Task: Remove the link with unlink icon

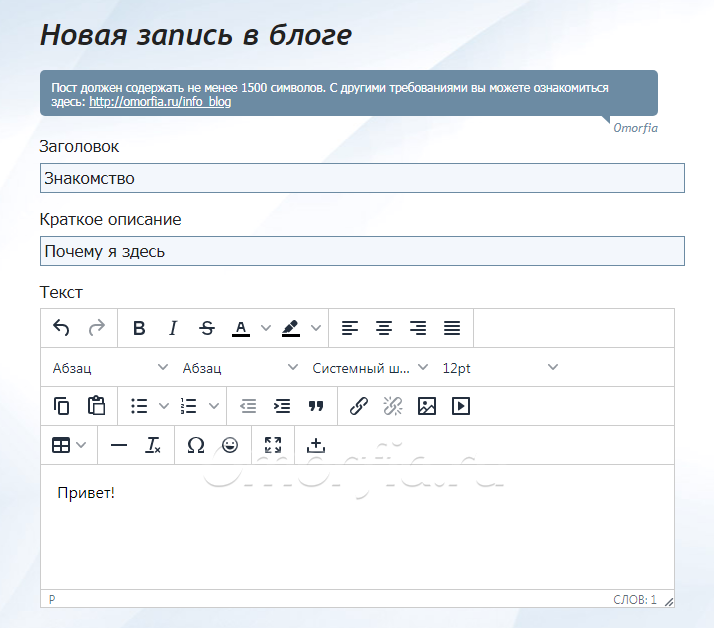Action: pos(393,406)
